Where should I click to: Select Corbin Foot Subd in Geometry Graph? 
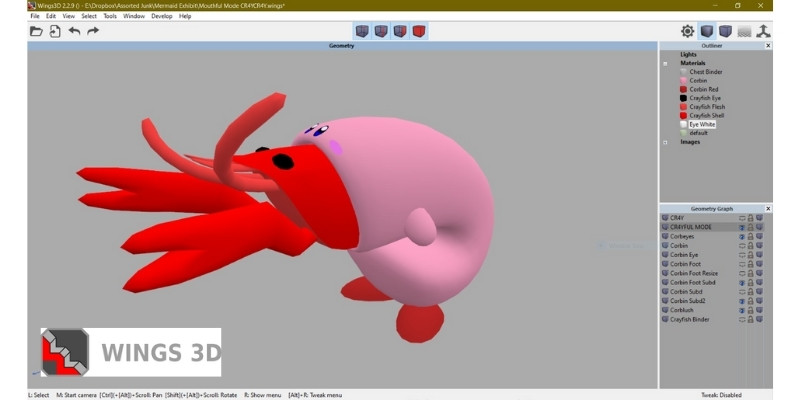tap(692, 282)
